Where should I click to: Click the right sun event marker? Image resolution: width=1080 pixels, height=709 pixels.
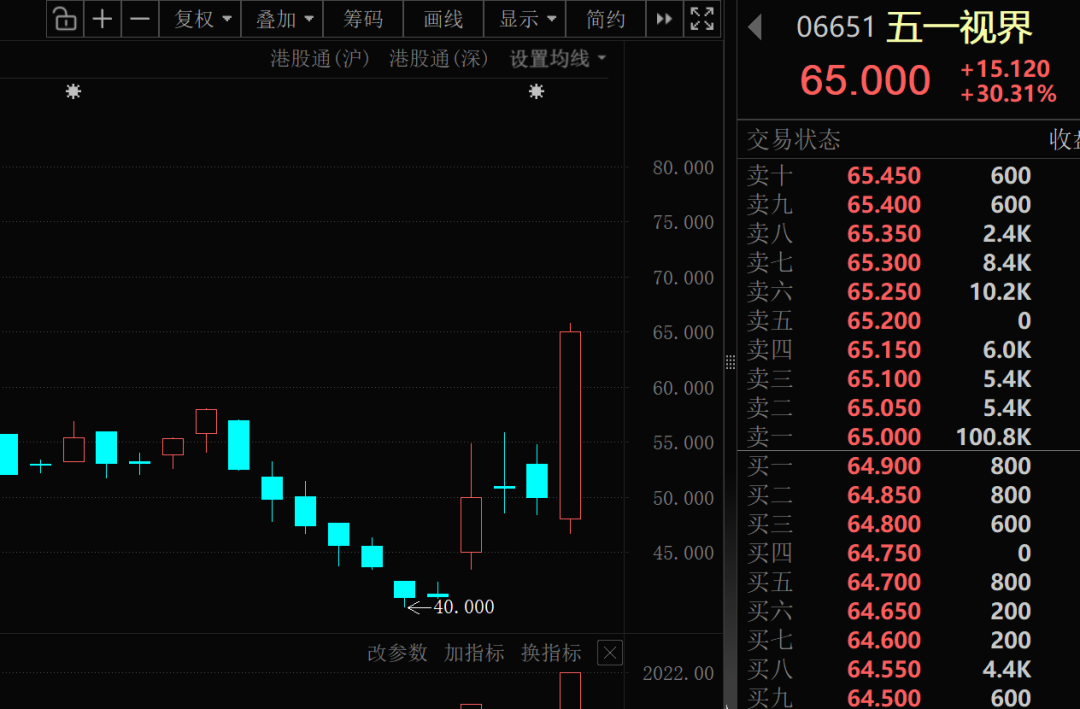pos(537,91)
